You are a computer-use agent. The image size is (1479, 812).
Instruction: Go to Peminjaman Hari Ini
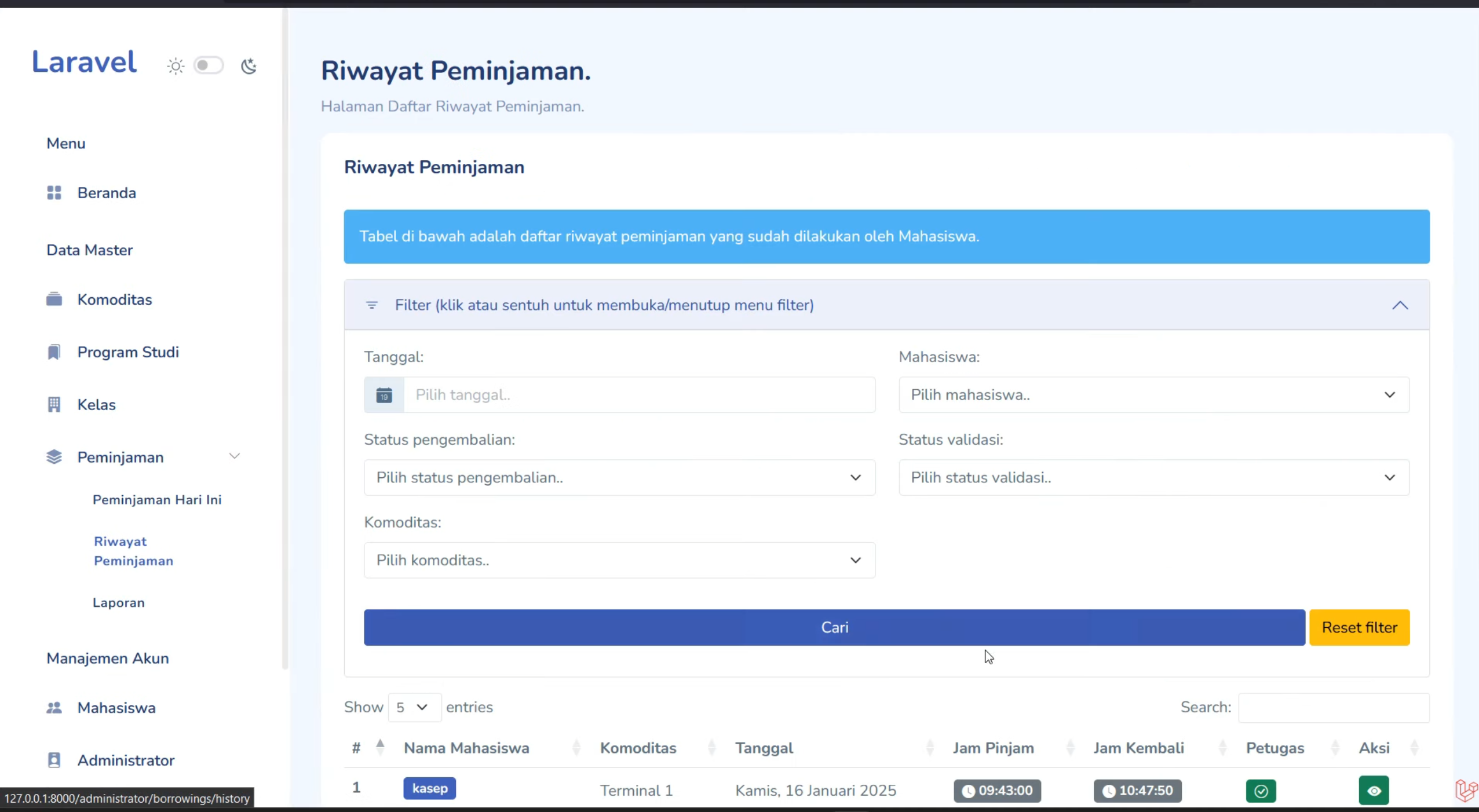(157, 500)
